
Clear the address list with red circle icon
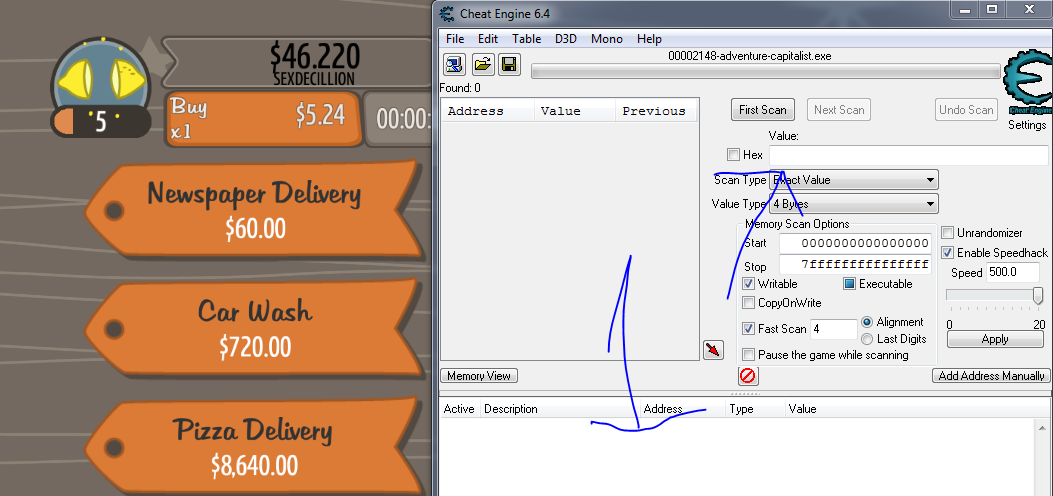click(x=748, y=376)
